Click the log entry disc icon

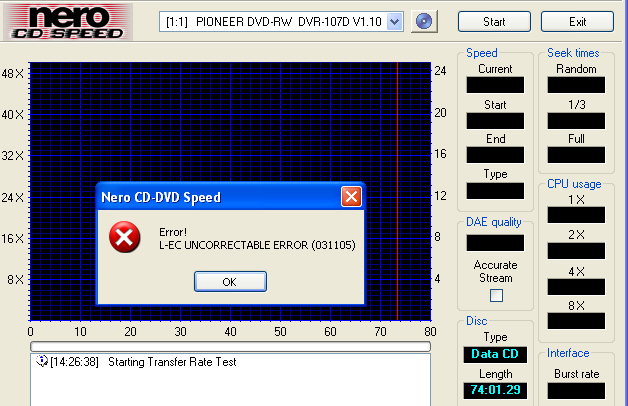click(42, 361)
